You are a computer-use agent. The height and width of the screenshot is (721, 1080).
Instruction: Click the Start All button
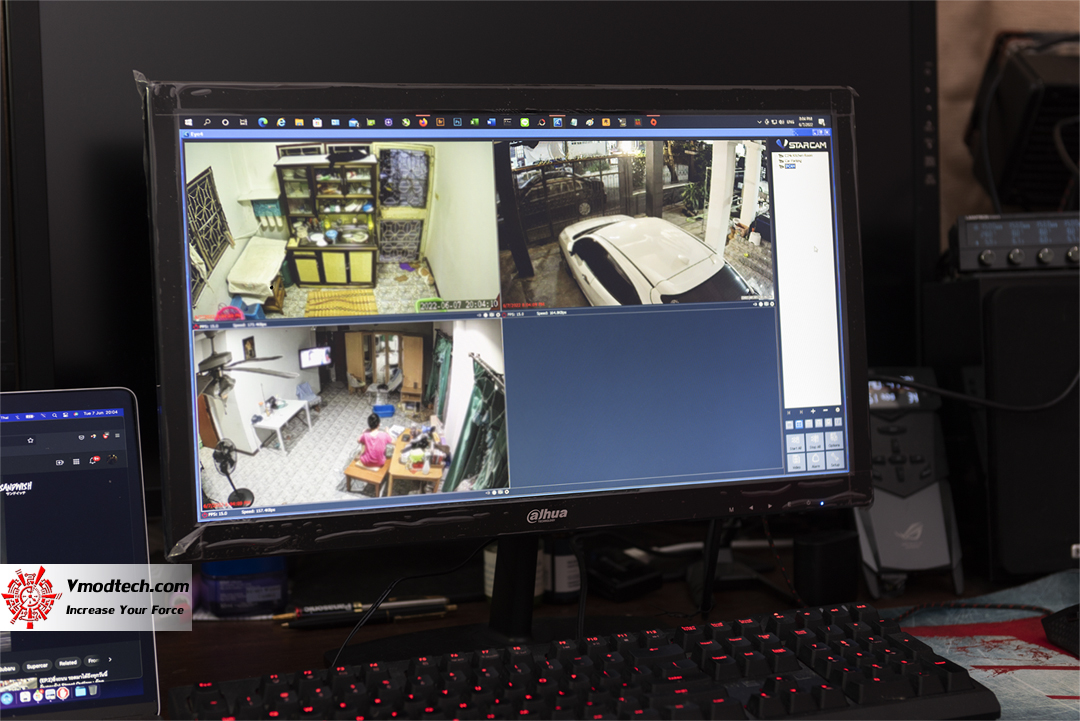click(796, 443)
